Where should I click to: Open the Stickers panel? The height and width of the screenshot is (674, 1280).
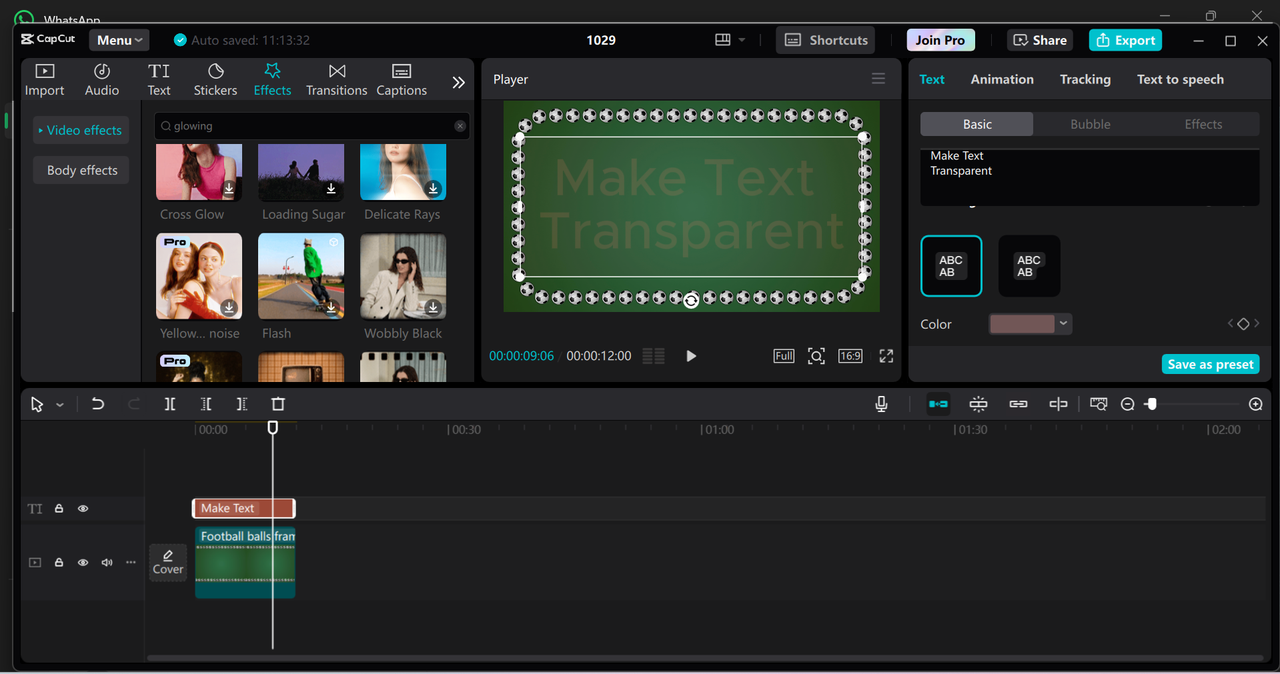[x=215, y=80]
